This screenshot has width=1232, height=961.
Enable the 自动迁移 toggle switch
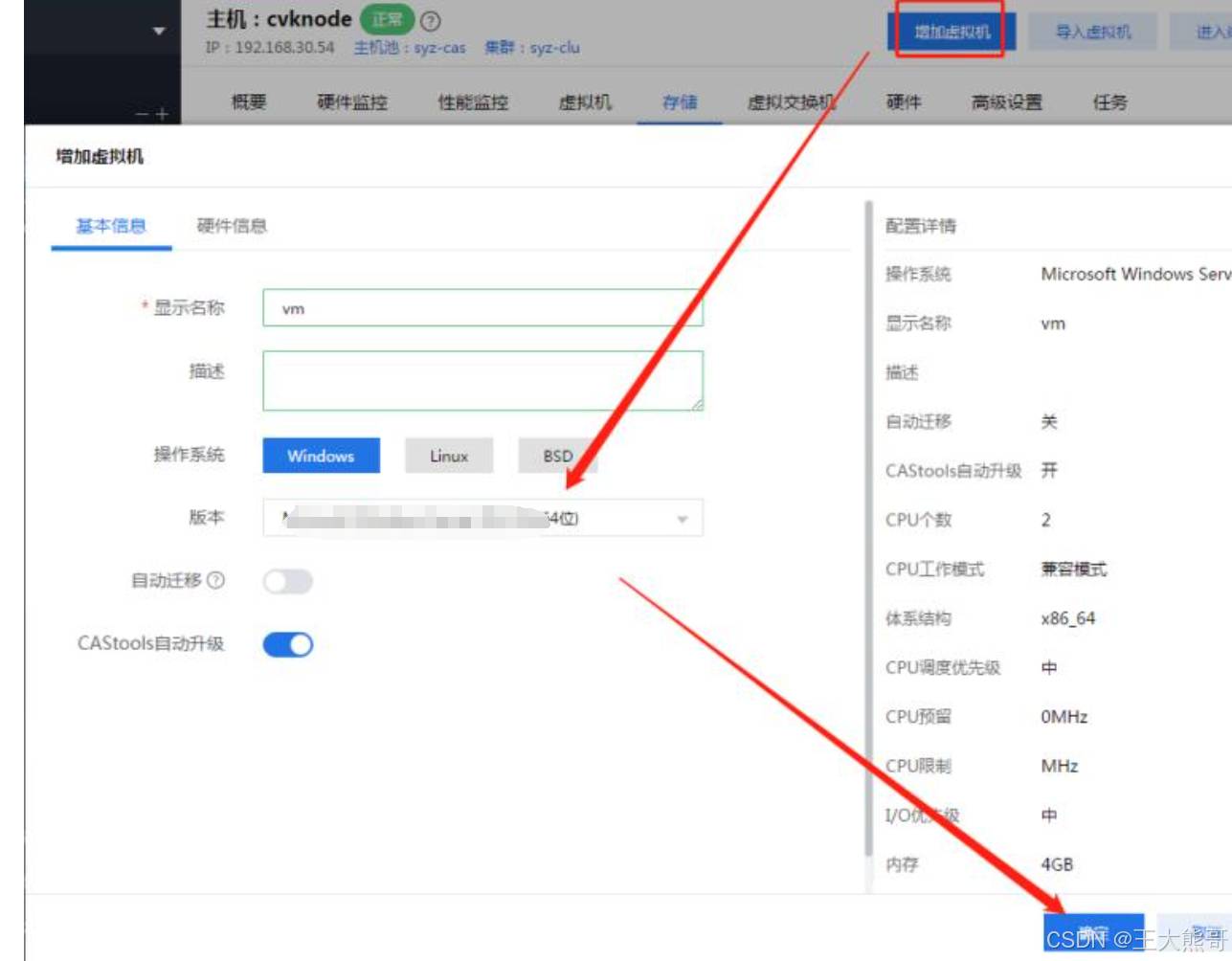[x=288, y=581]
